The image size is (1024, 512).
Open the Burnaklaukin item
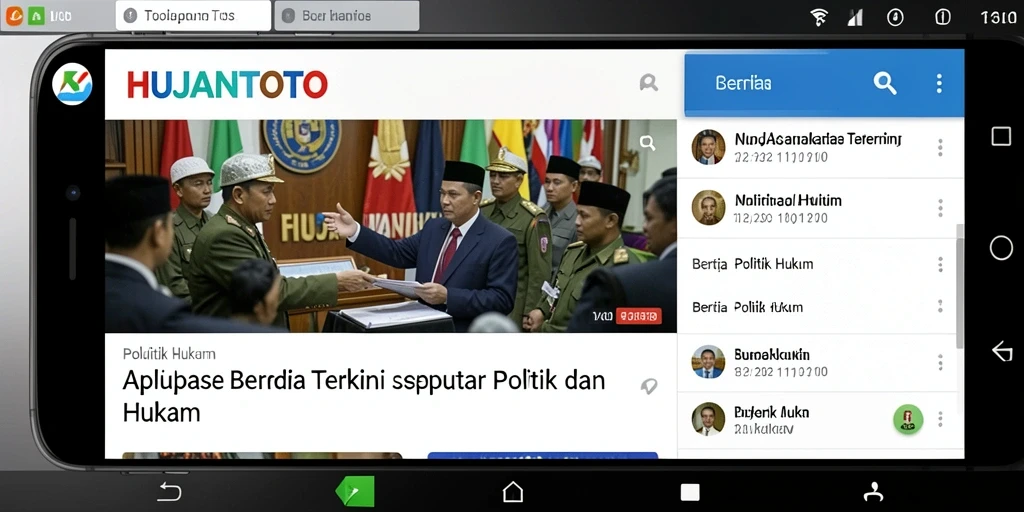tap(820, 362)
